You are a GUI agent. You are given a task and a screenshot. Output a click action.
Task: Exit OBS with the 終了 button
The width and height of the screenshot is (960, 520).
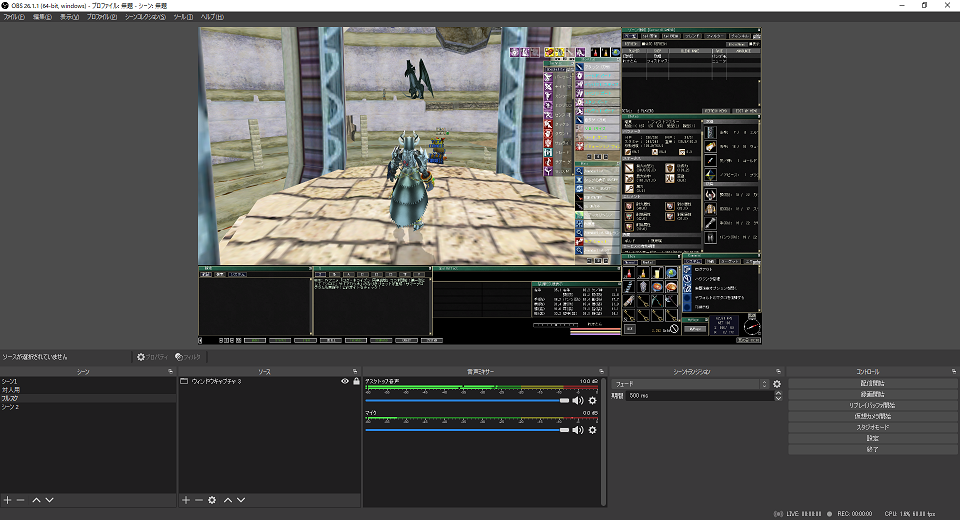(872, 450)
